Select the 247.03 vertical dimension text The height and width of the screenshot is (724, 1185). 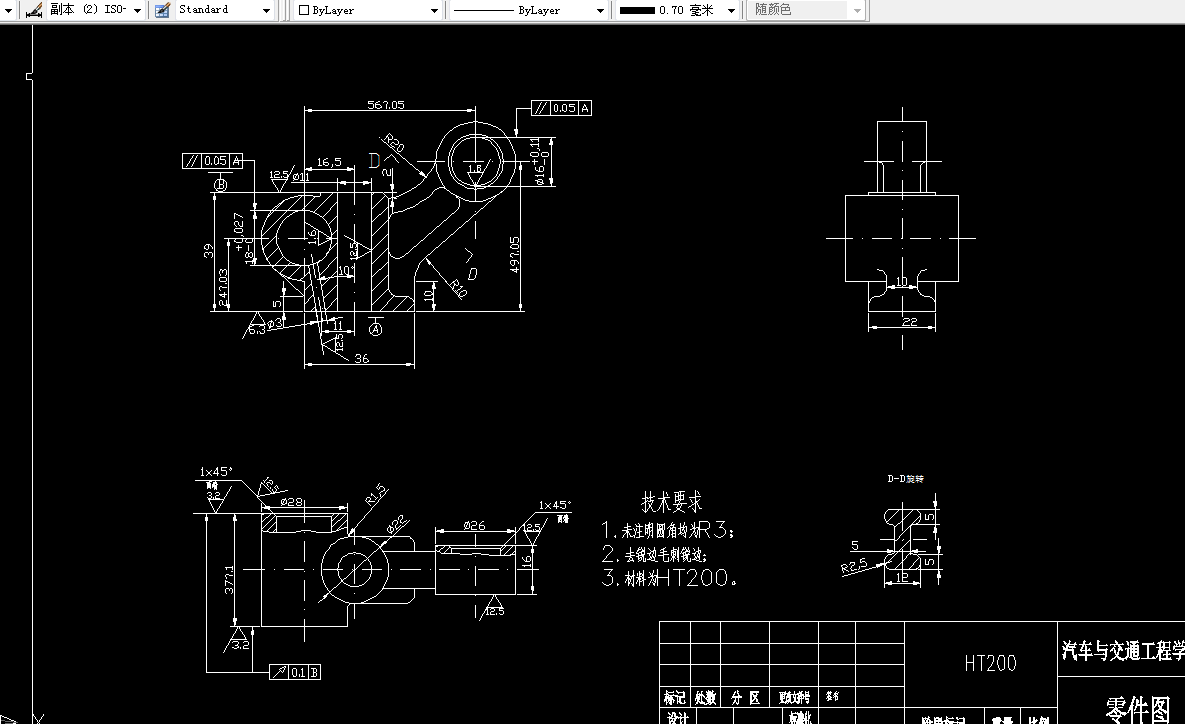point(223,287)
